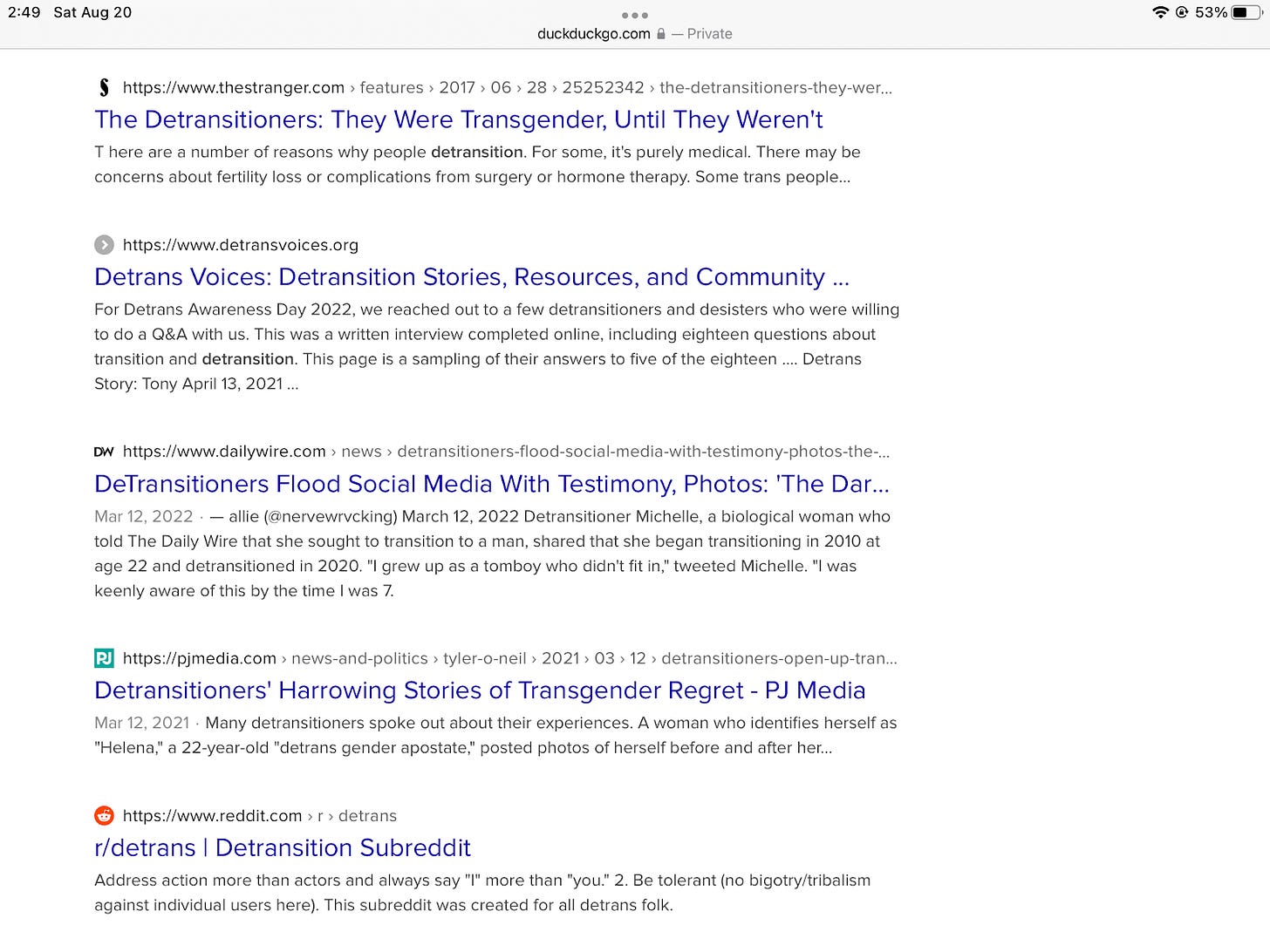Viewport: 1270px width, 952px height.
Task: Tap the battery indicator icon
Action: (x=1246, y=12)
